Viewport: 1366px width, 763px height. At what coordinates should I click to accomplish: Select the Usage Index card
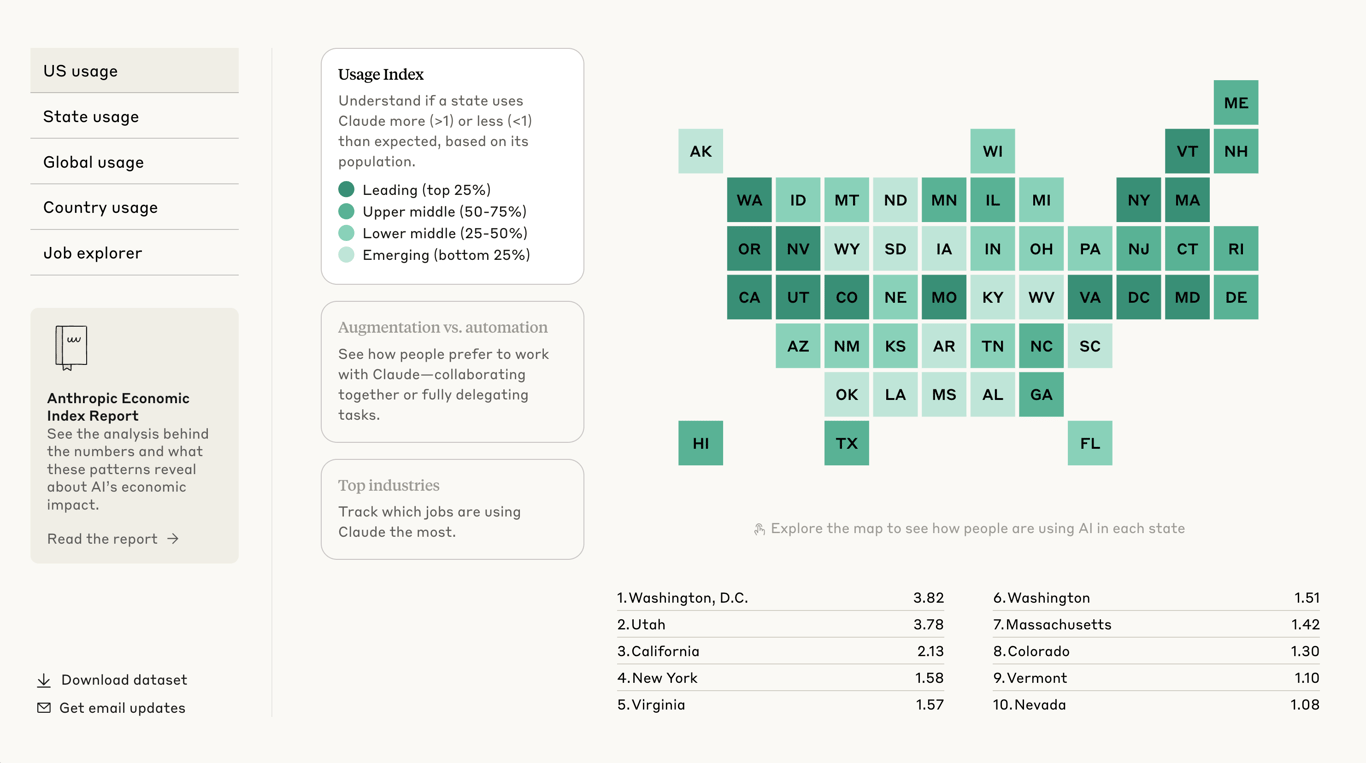(452, 166)
